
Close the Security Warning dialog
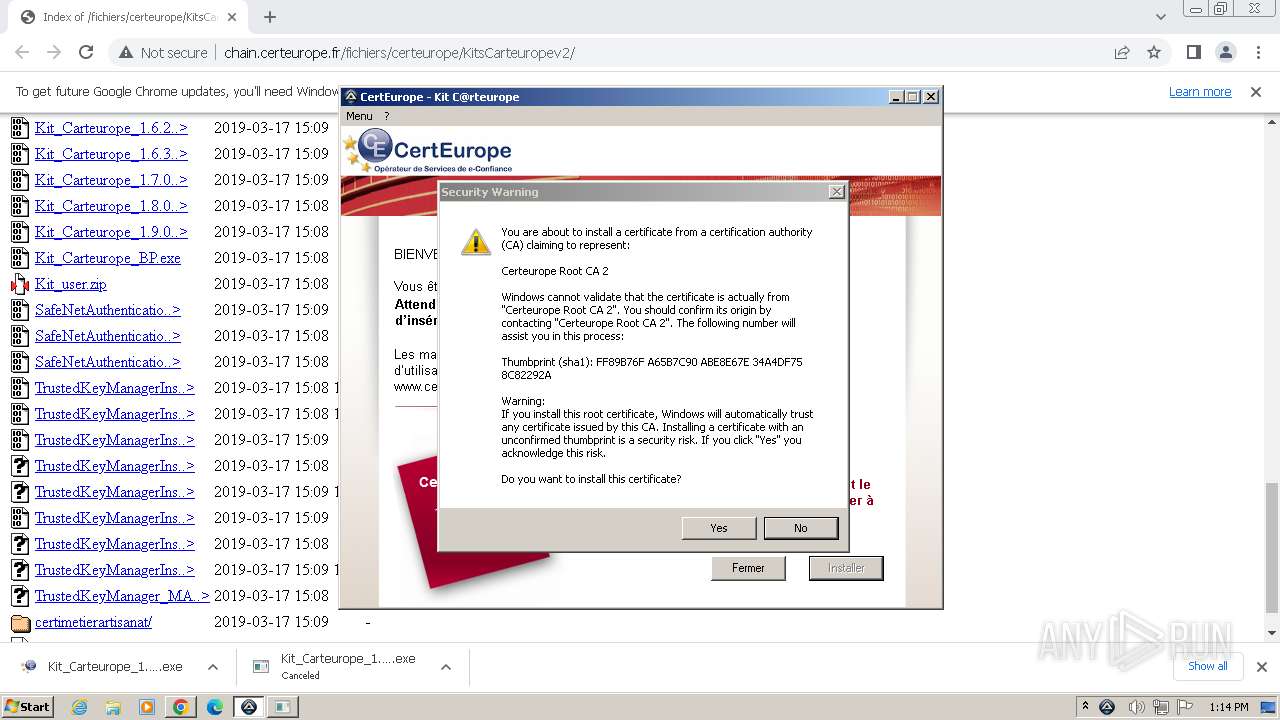coord(836,192)
